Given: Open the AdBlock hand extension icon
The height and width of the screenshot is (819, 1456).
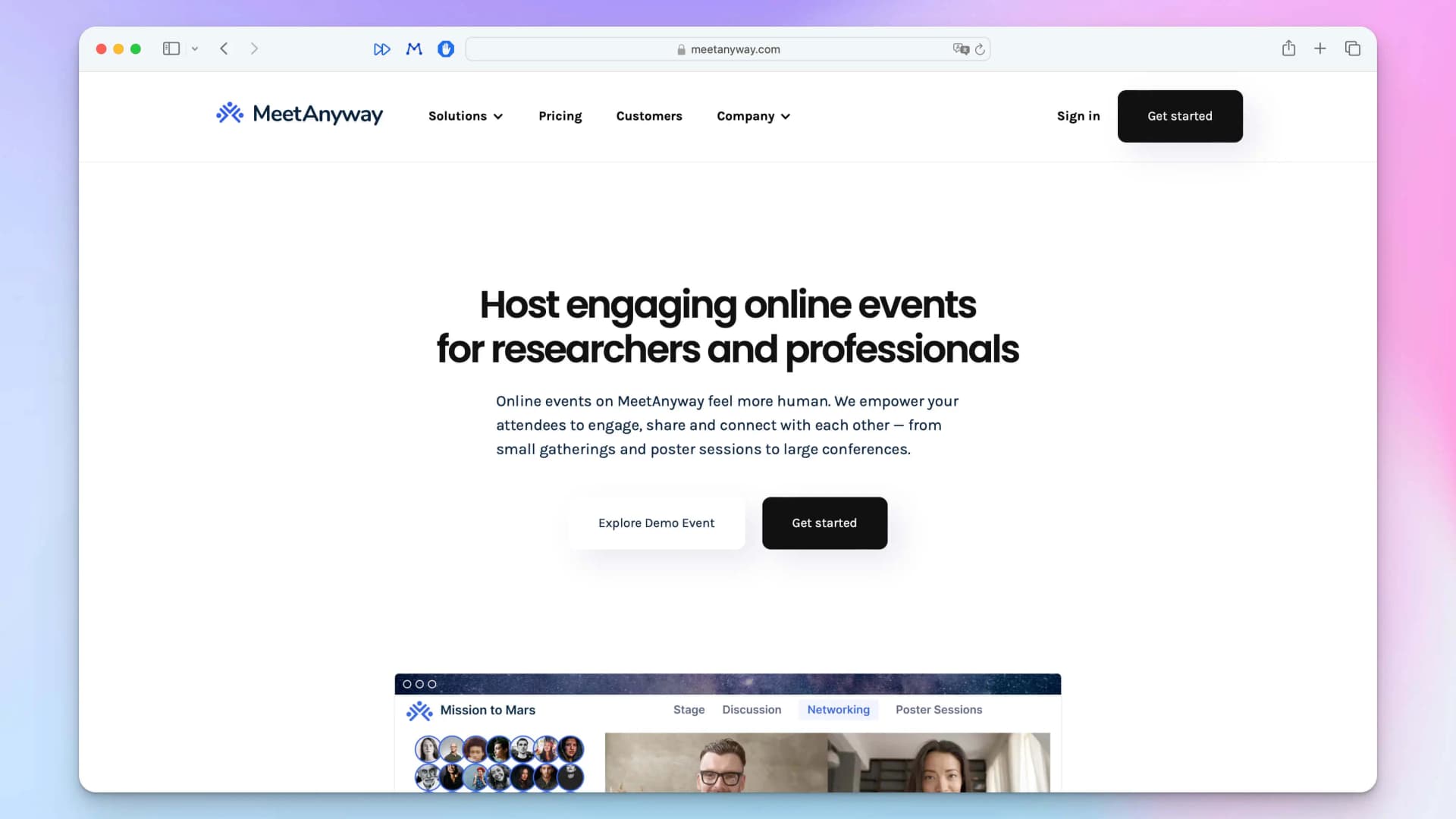Looking at the screenshot, I should [446, 48].
